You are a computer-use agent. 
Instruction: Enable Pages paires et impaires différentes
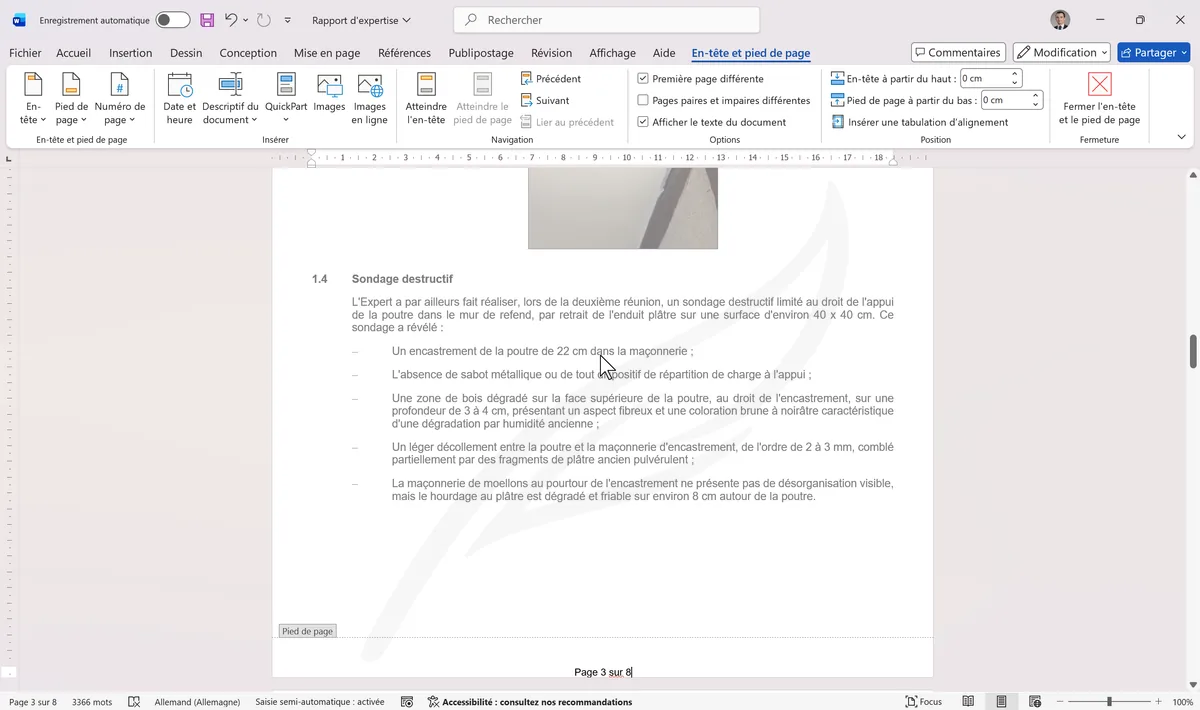[x=643, y=100]
